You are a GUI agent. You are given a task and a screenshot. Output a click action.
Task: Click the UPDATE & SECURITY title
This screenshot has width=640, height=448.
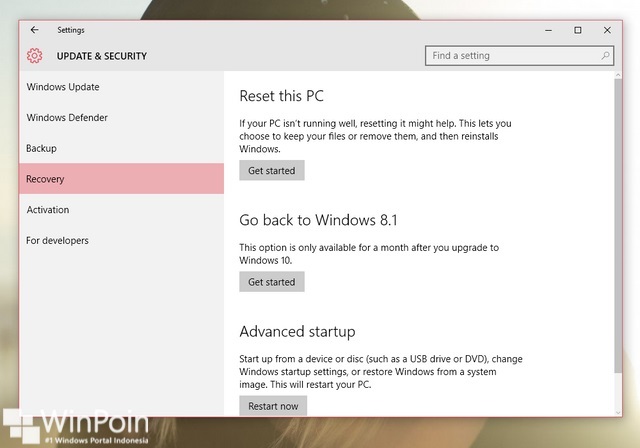[102, 56]
